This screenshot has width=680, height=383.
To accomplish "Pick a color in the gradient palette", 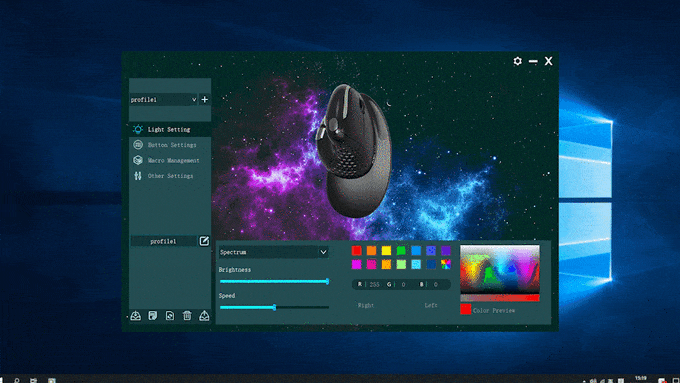I will [500, 269].
